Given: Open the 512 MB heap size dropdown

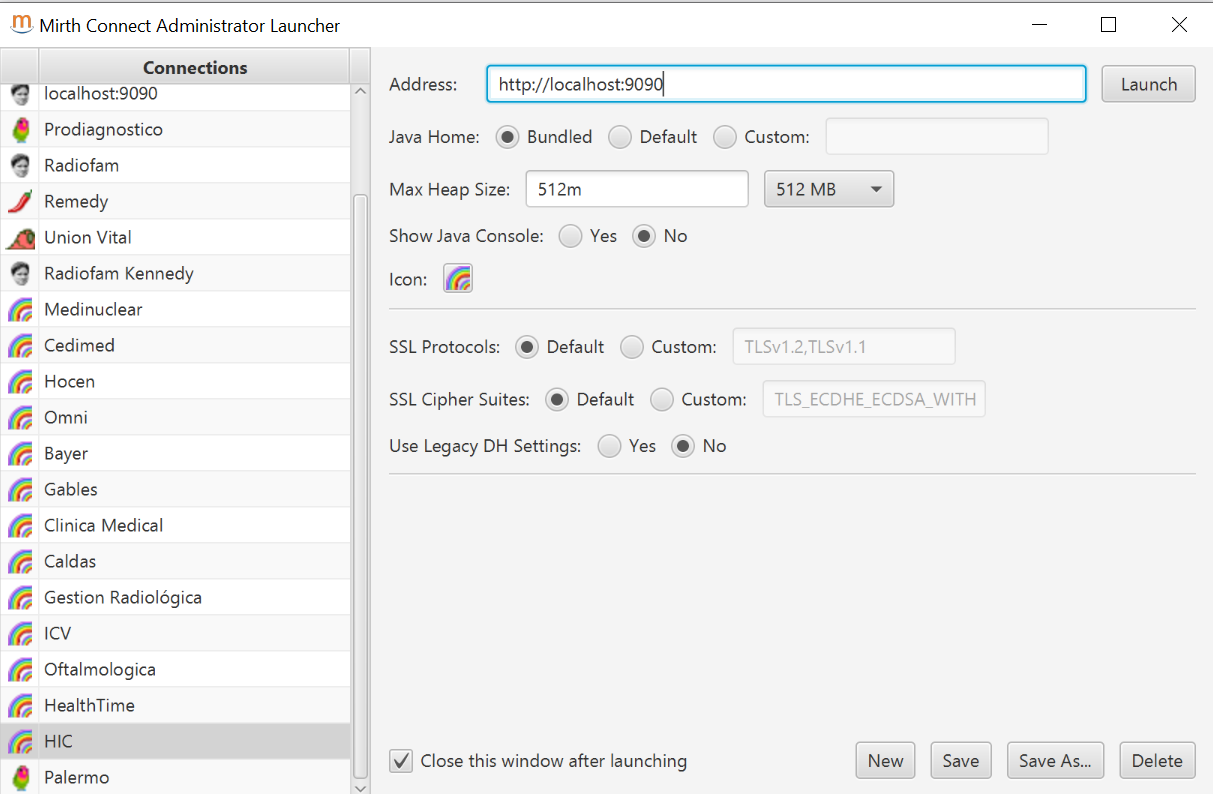Looking at the screenshot, I should tap(828, 189).
